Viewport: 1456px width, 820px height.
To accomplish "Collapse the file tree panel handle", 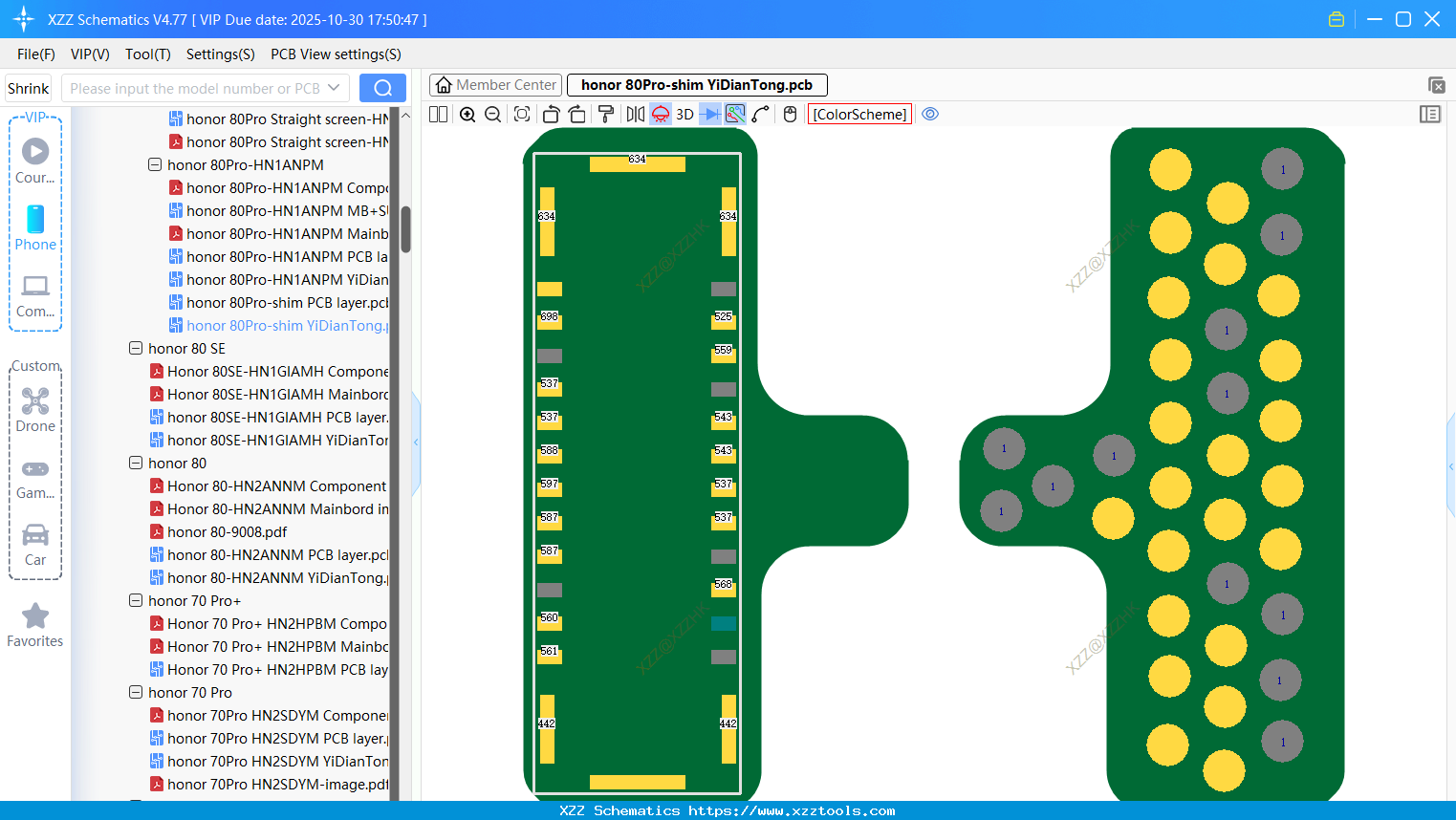I will pyautogui.click(x=416, y=442).
